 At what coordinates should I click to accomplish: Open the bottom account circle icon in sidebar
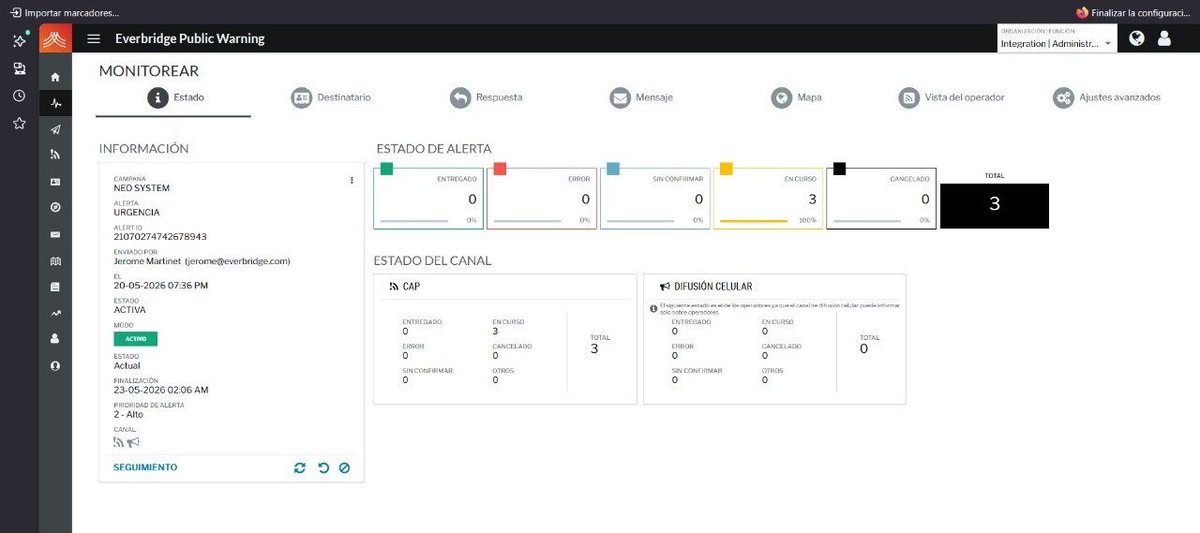55,366
